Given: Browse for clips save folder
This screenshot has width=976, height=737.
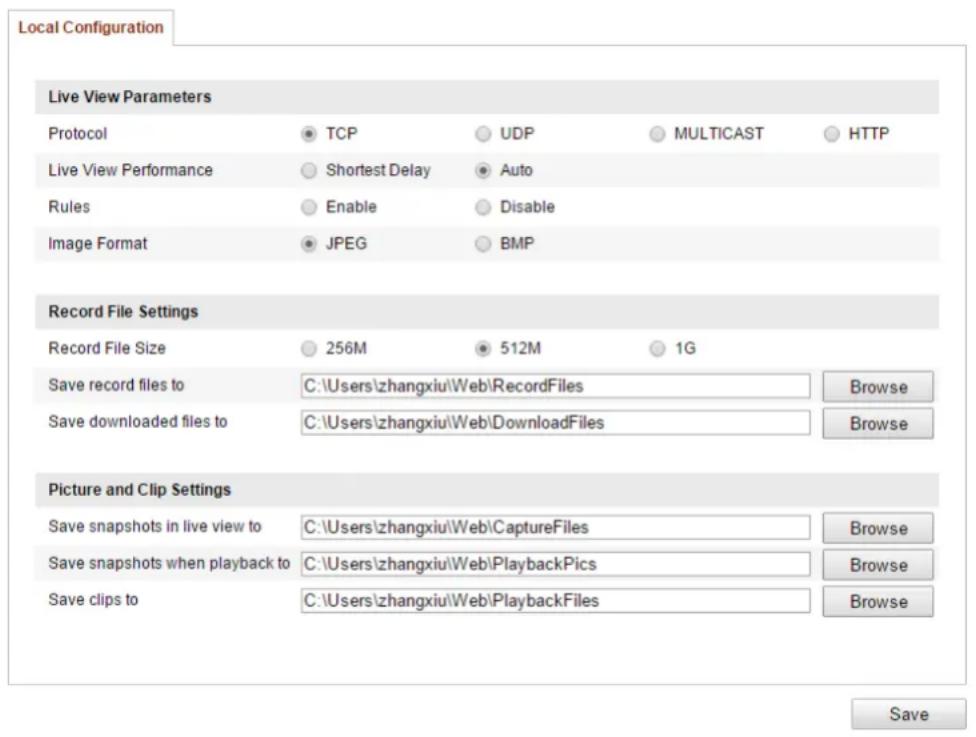Looking at the screenshot, I should point(878,601).
